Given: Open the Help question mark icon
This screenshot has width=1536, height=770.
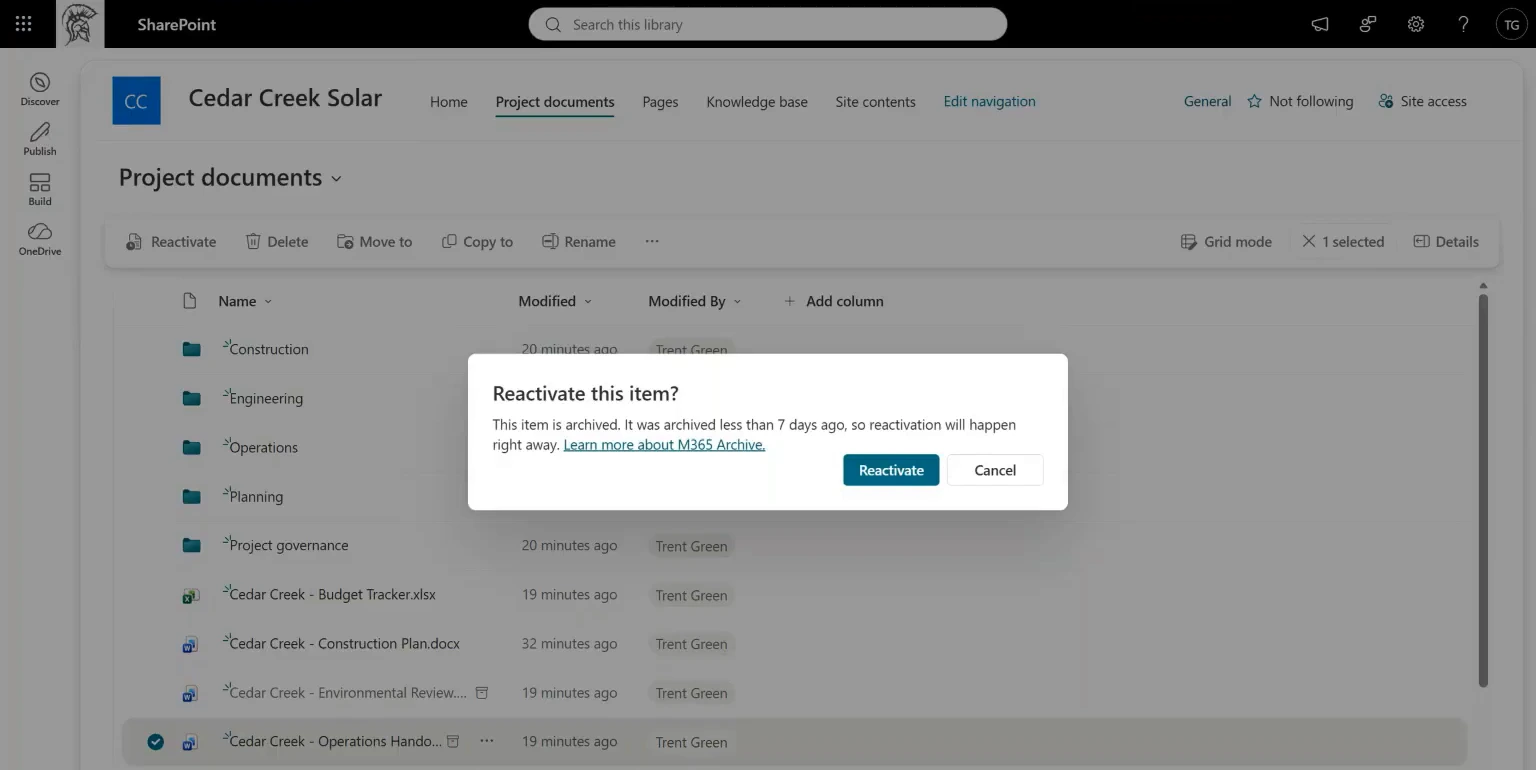Looking at the screenshot, I should 1464,24.
